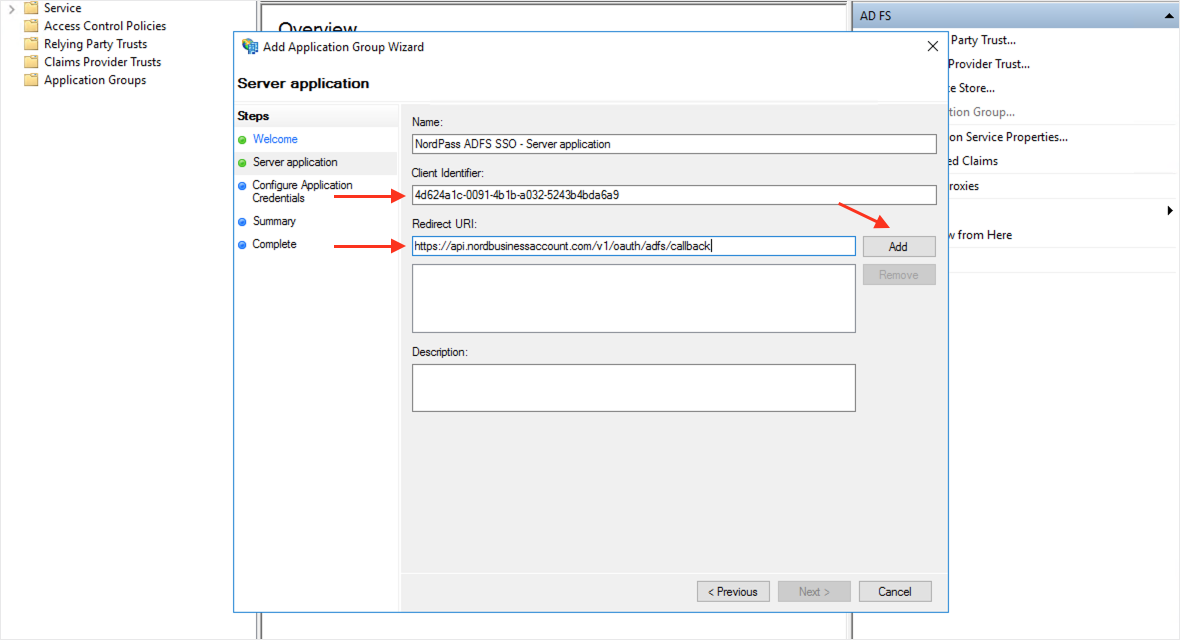The image size is (1180, 640).
Task: Click the Application Groups folder icon
Action: [31, 80]
